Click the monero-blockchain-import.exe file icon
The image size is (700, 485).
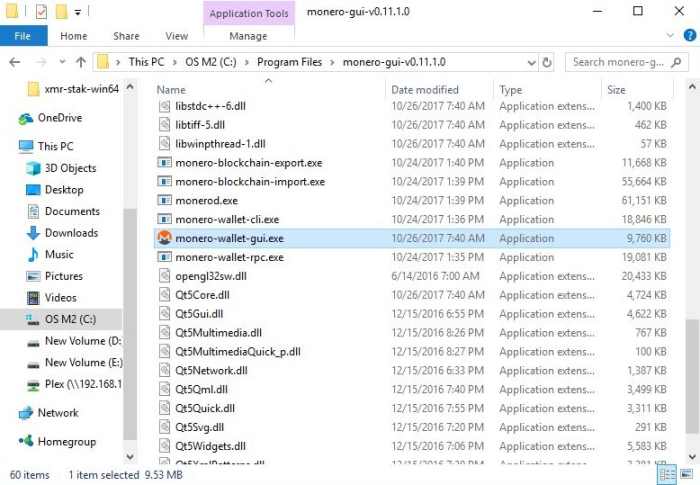pos(164,181)
